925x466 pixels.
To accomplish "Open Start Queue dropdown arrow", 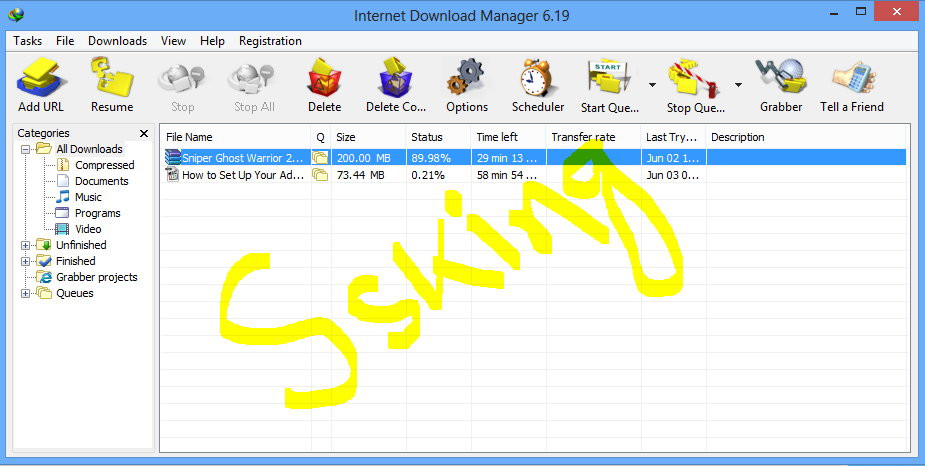I will coord(652,85).
